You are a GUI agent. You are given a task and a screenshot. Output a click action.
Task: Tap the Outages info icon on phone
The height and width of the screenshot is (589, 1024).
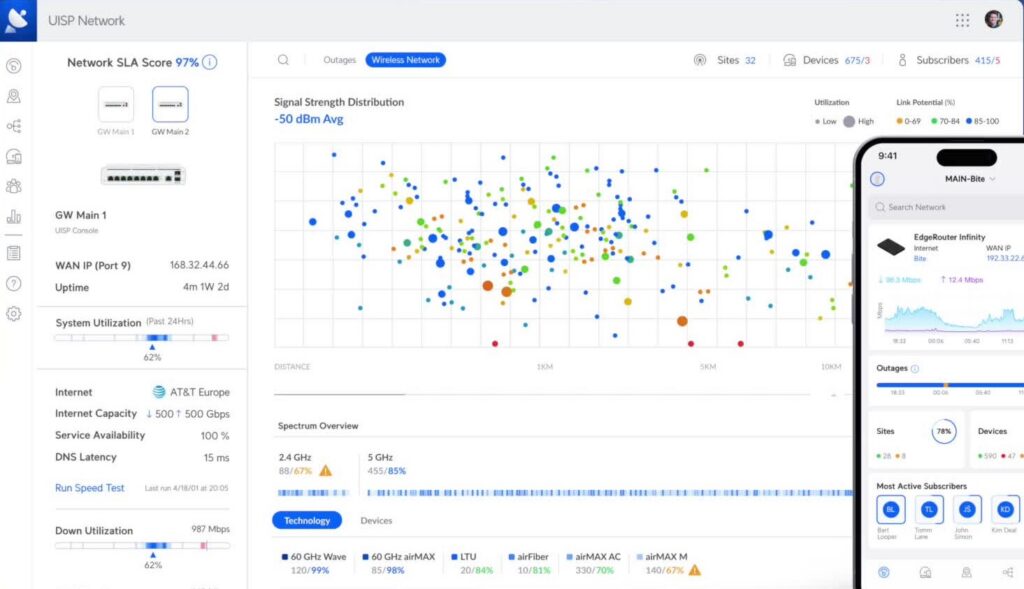coord(915,369)
